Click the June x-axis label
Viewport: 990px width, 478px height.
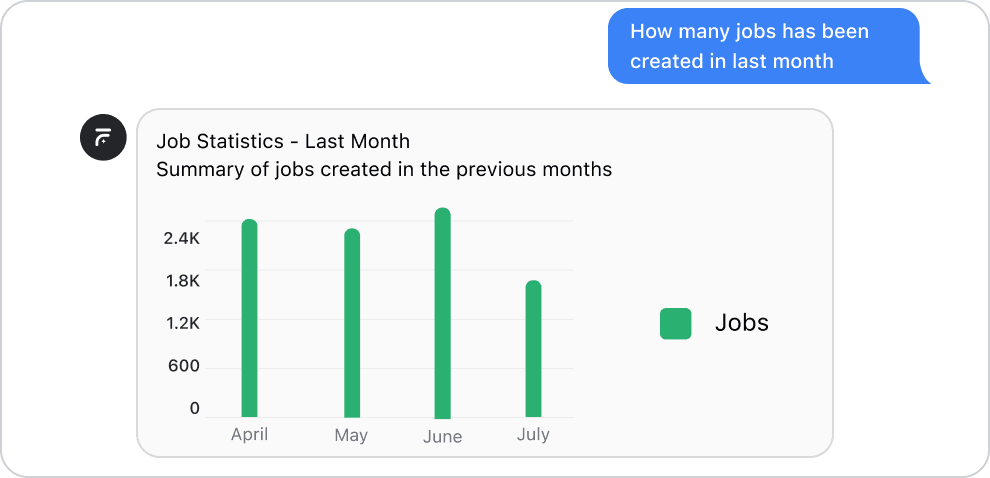click(442, 437)
